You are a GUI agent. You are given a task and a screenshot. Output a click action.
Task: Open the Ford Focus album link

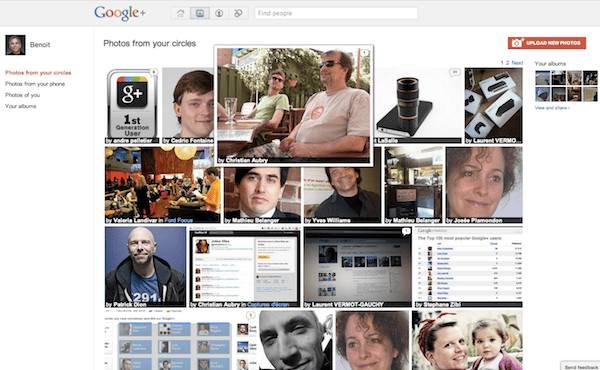pyautogui.click(x=178, y=220)
